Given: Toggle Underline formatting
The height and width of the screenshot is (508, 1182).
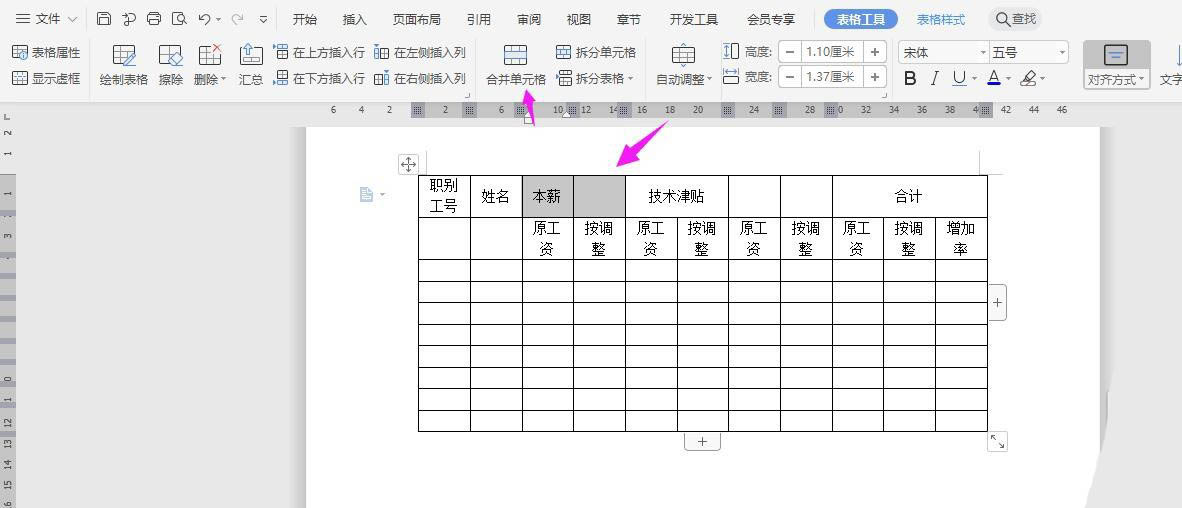Looking at the screenshot, I should [958, 78].
